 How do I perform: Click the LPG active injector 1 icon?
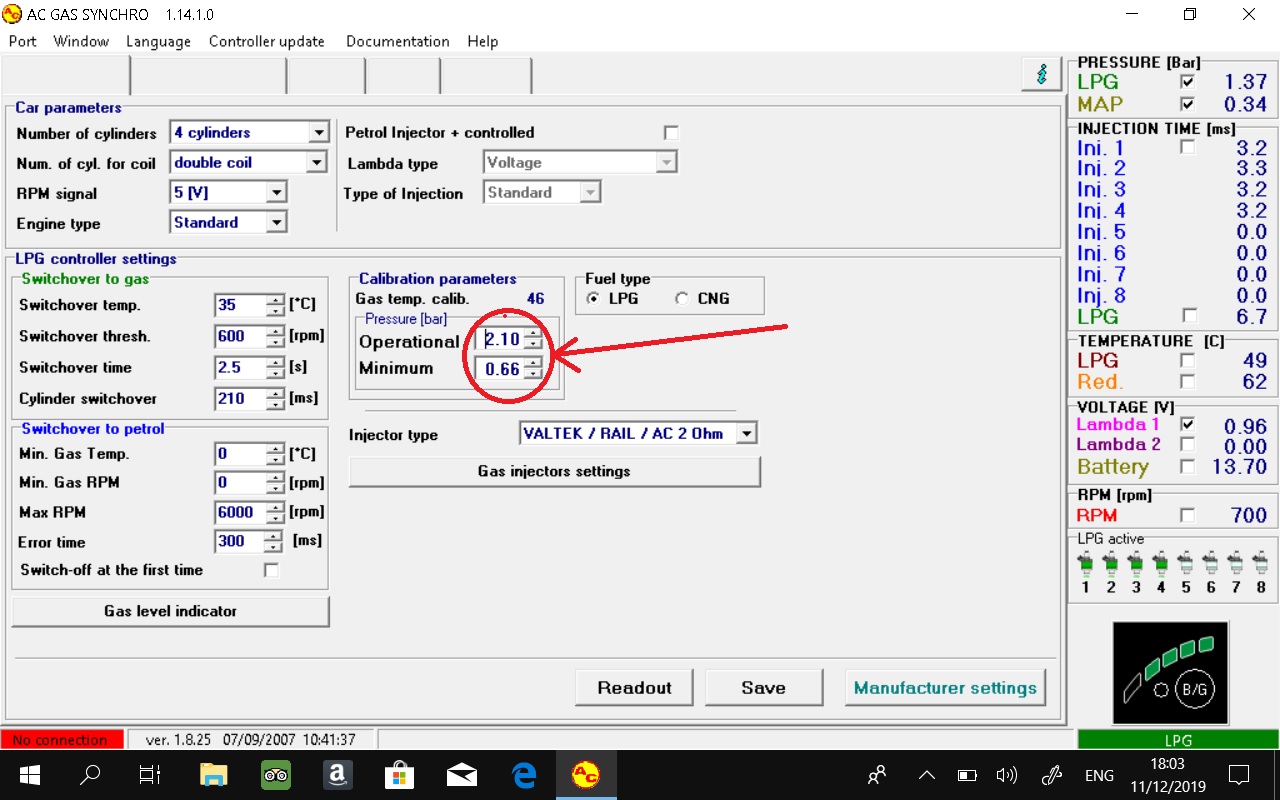click(x=1085, y=565)
